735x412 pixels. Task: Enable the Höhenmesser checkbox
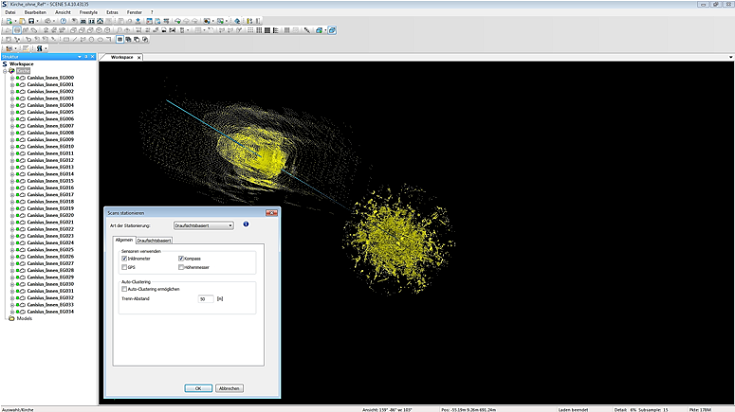[181, 267]
